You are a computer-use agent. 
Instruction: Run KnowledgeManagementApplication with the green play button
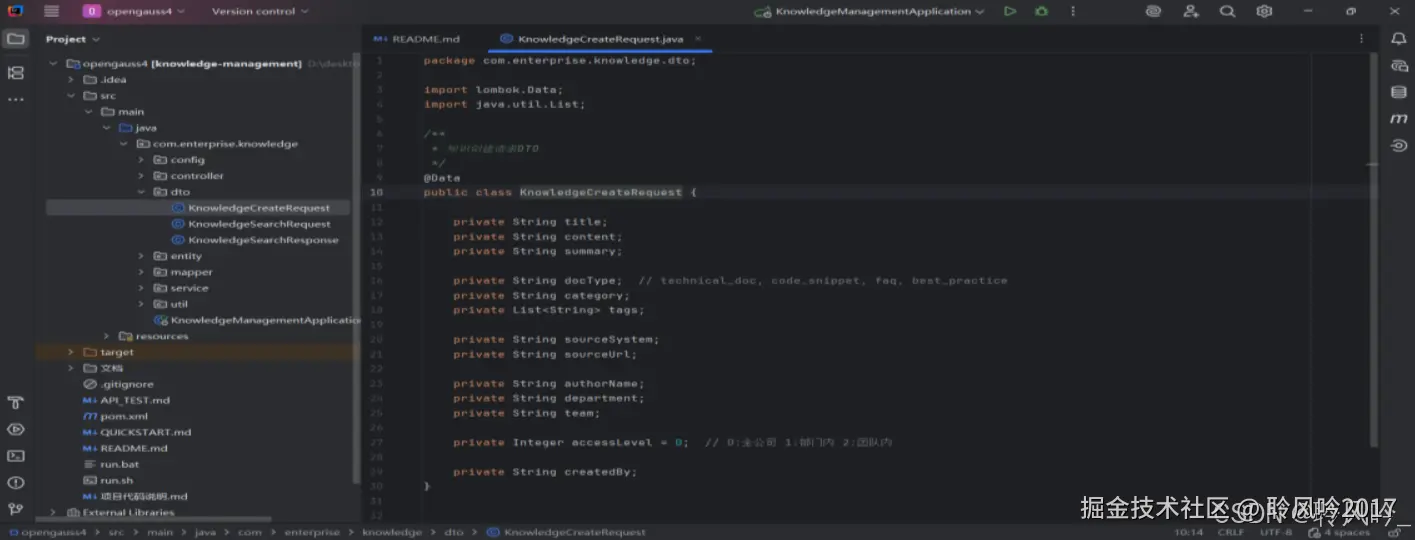pyautogui.click(x=1010, y=11)
